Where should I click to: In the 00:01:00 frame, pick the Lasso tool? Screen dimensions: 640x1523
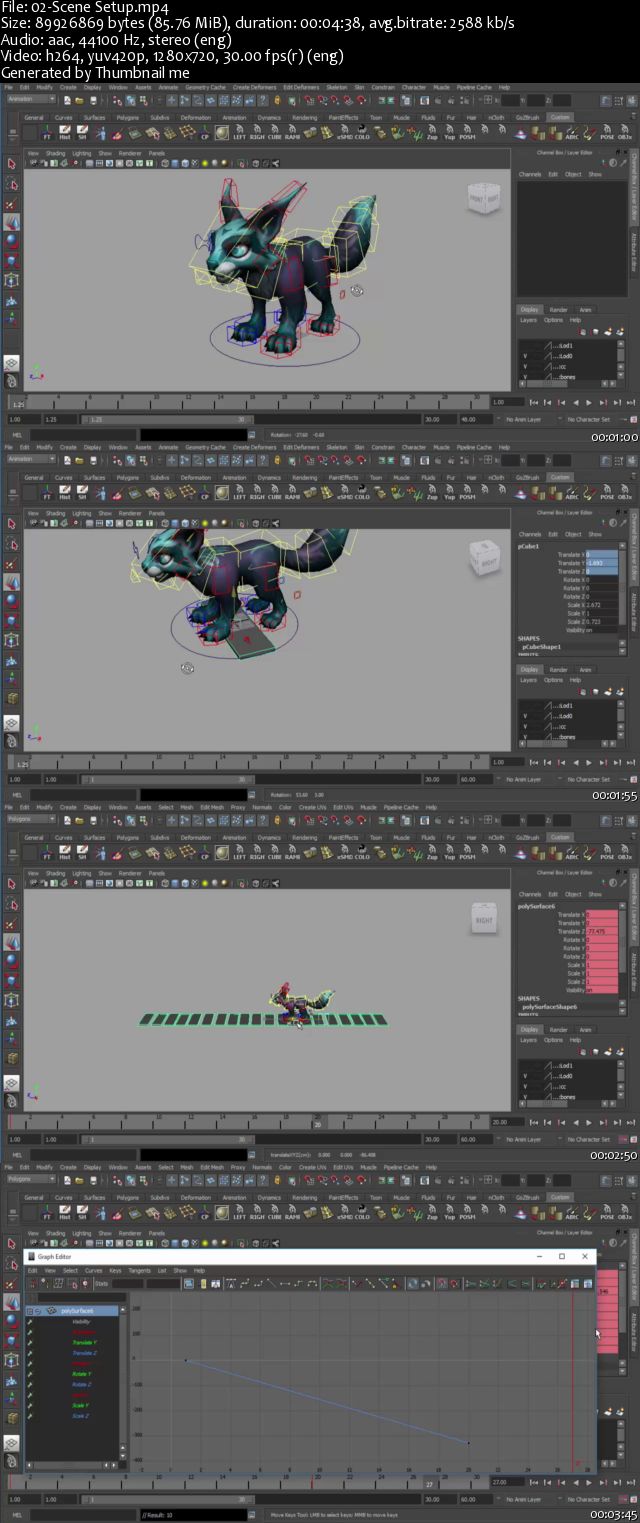click(12, 184)
